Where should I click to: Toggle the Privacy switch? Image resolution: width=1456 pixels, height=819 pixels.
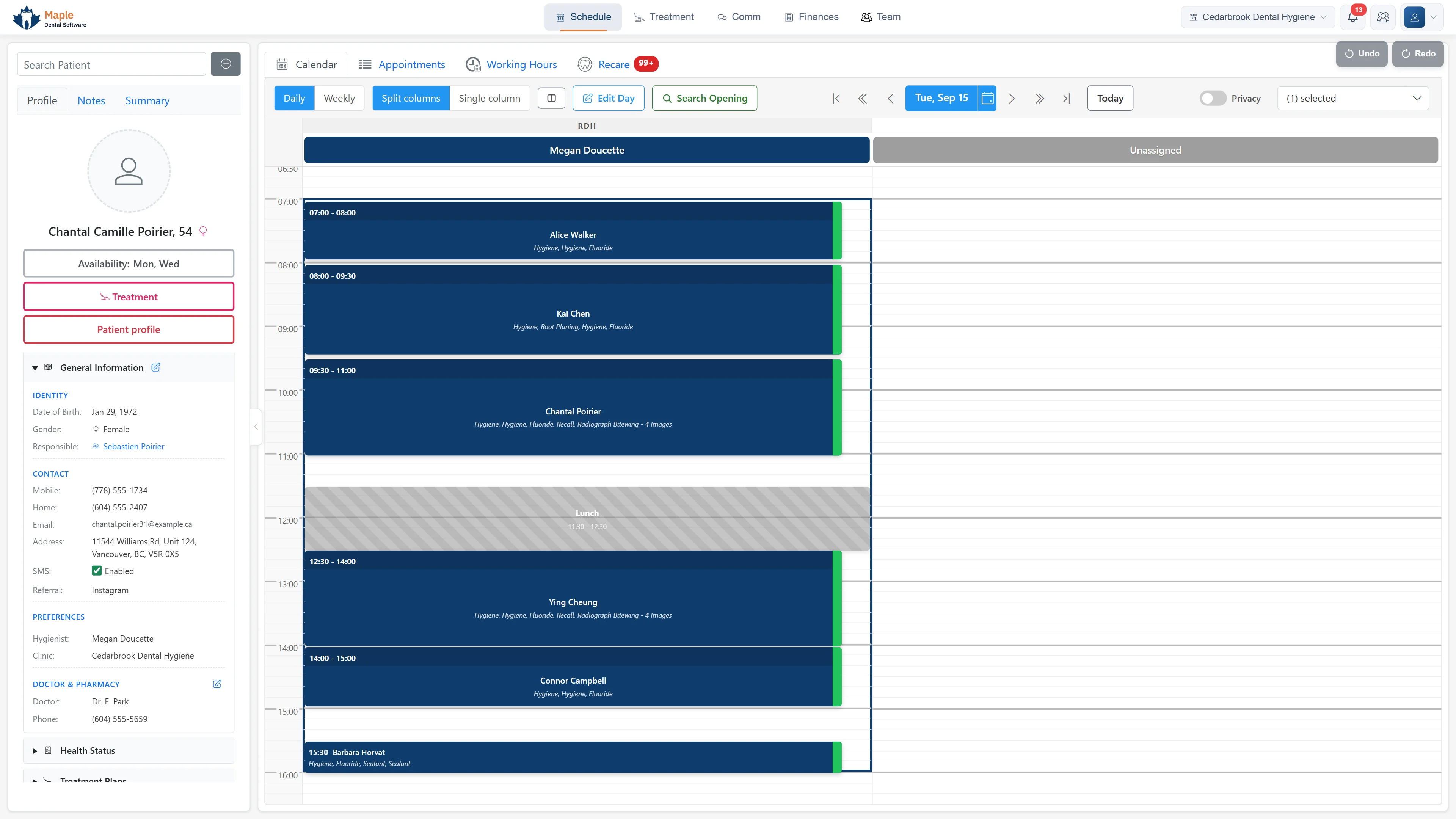pyautogui.click(x=1213, y=98)
